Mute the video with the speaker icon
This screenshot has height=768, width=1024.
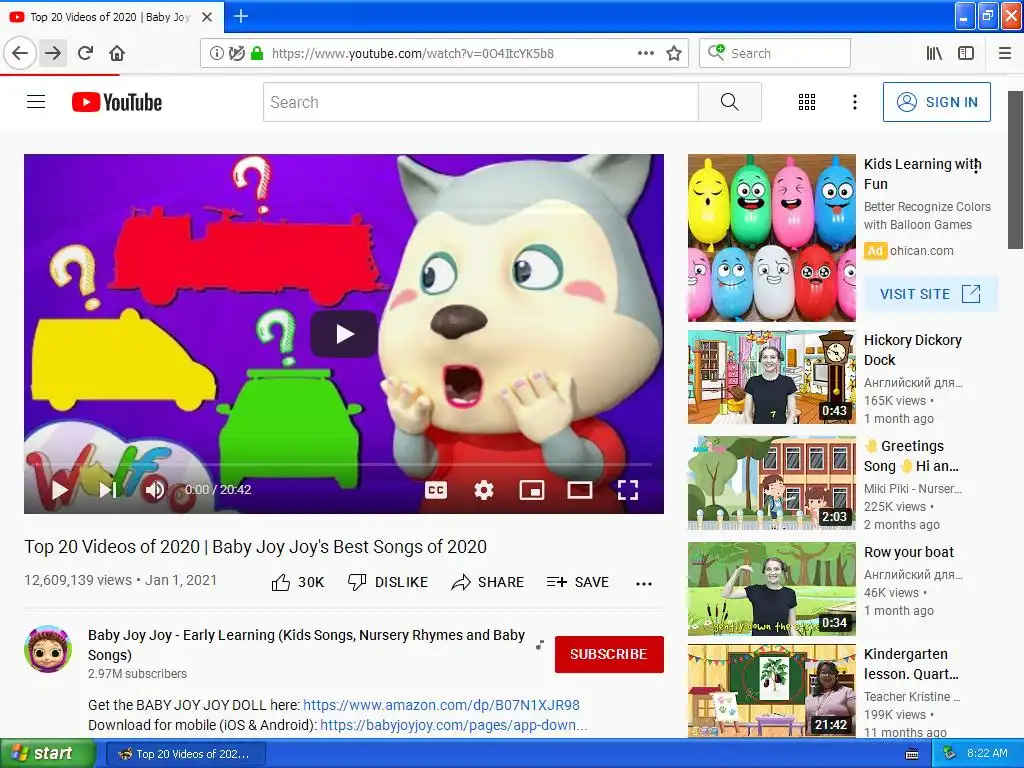154,490
